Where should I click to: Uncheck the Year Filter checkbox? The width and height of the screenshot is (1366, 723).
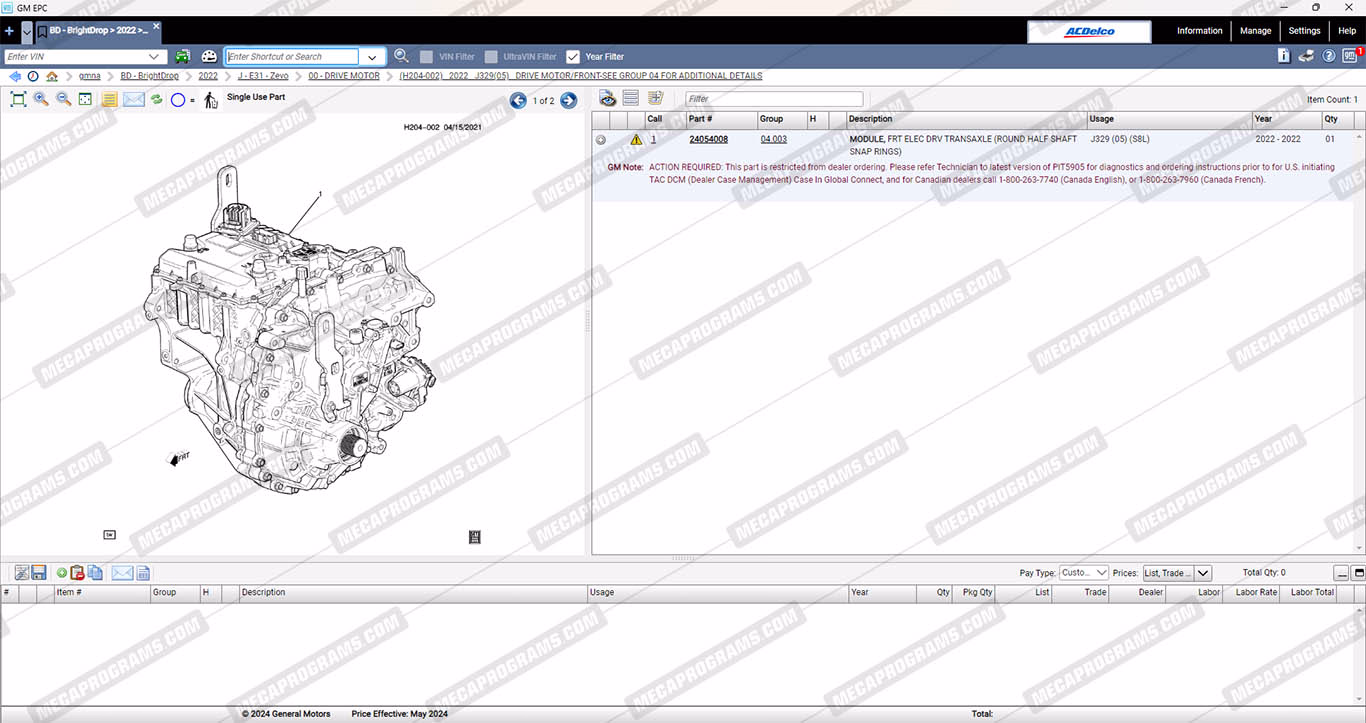tap(573, 57)
